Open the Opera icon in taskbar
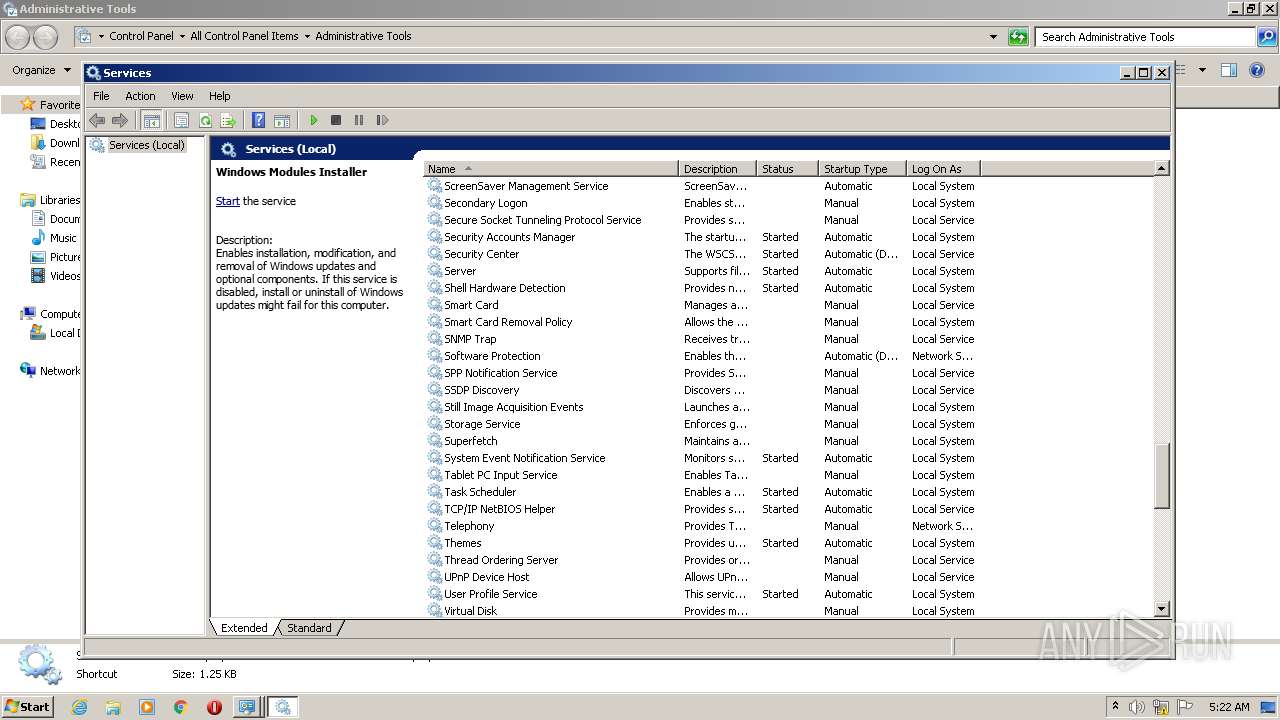 (x=214, y=707)
